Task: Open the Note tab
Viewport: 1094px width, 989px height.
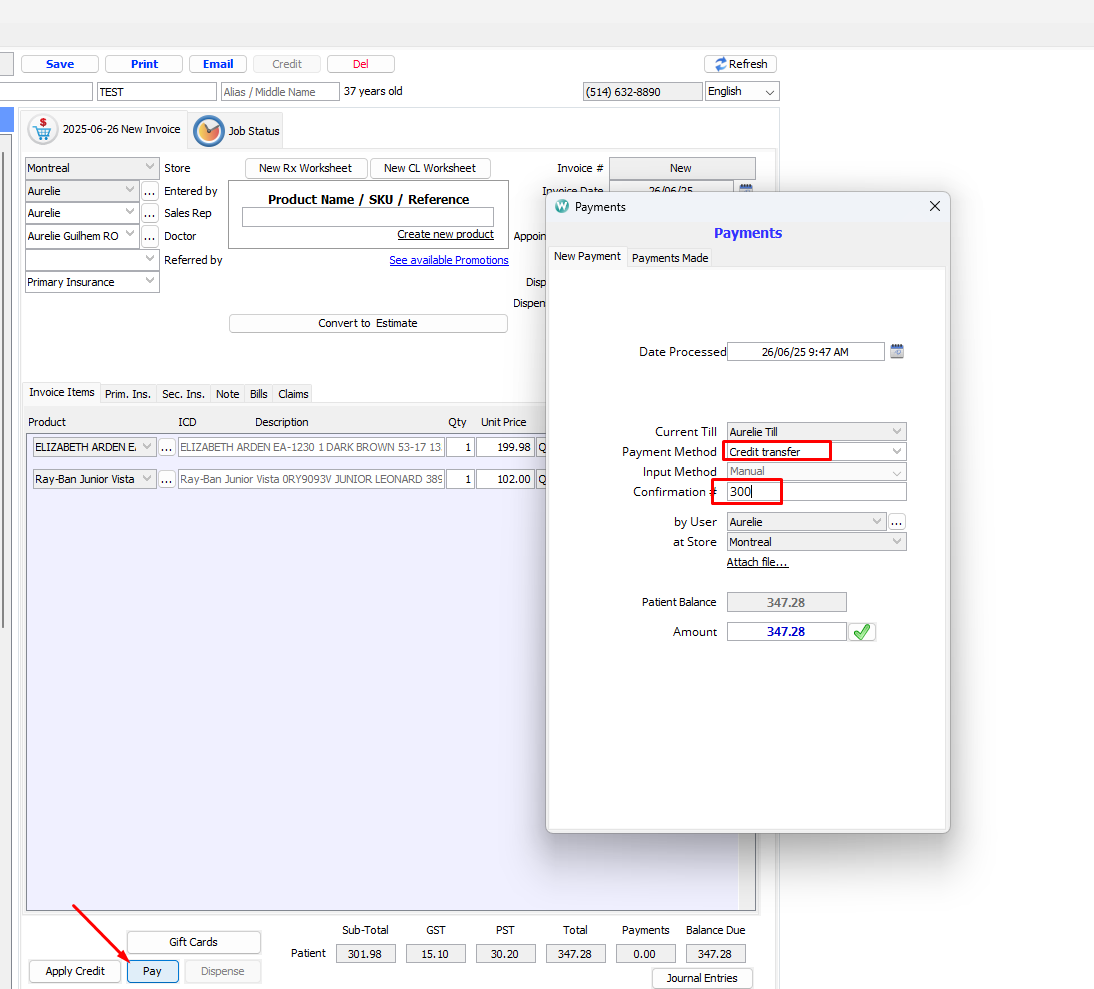Action: [x=227, y=394]
